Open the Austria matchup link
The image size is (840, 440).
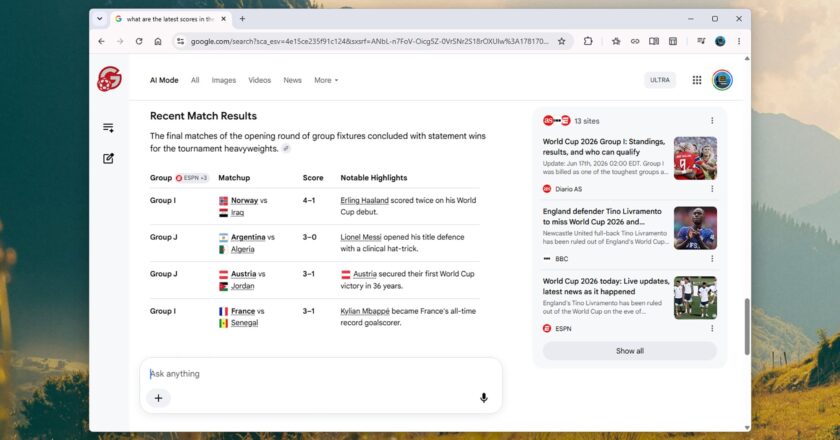(243, 274)
